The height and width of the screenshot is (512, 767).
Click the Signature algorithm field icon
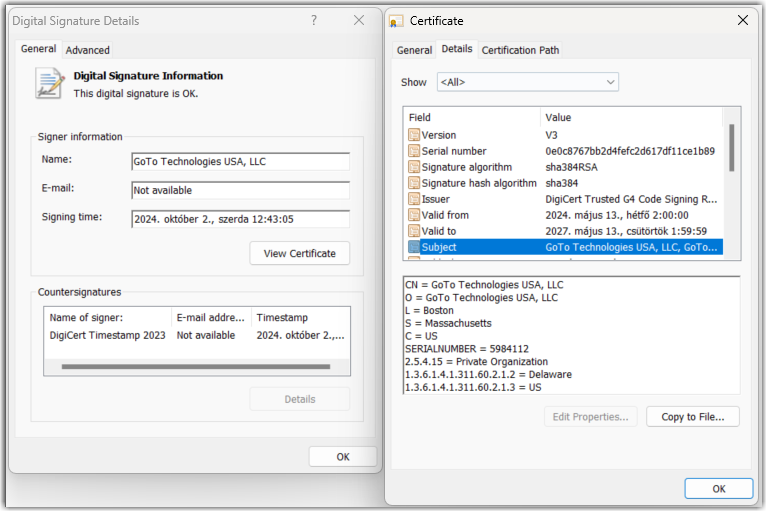[414, 167]
